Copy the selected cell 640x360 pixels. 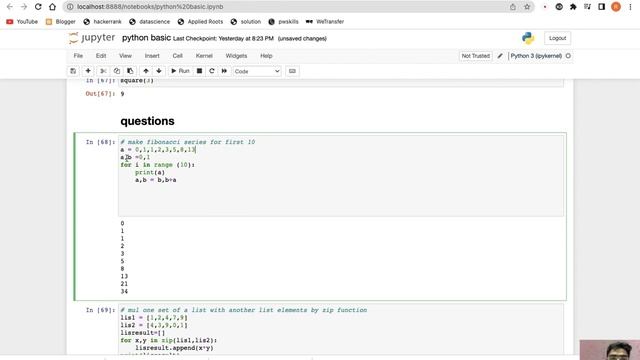coord(117,71)
